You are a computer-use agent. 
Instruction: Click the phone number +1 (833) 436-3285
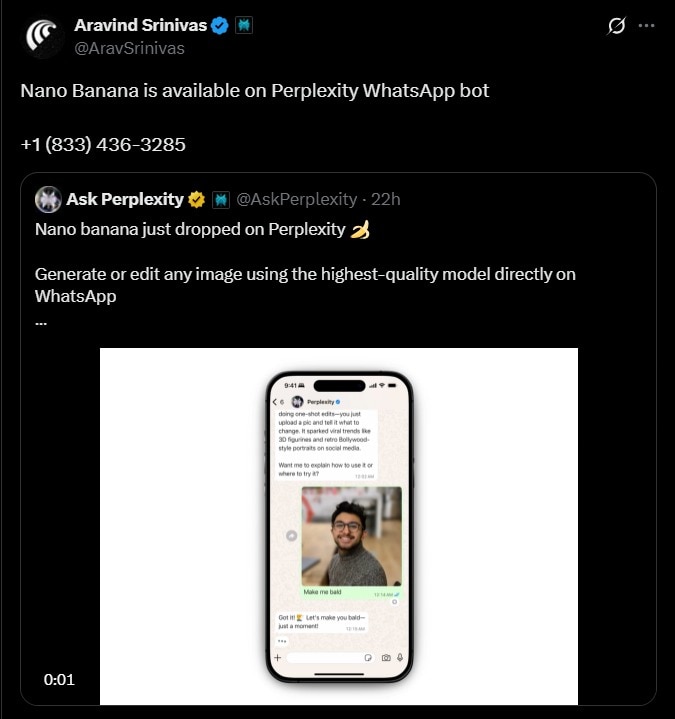coord(103,144)
